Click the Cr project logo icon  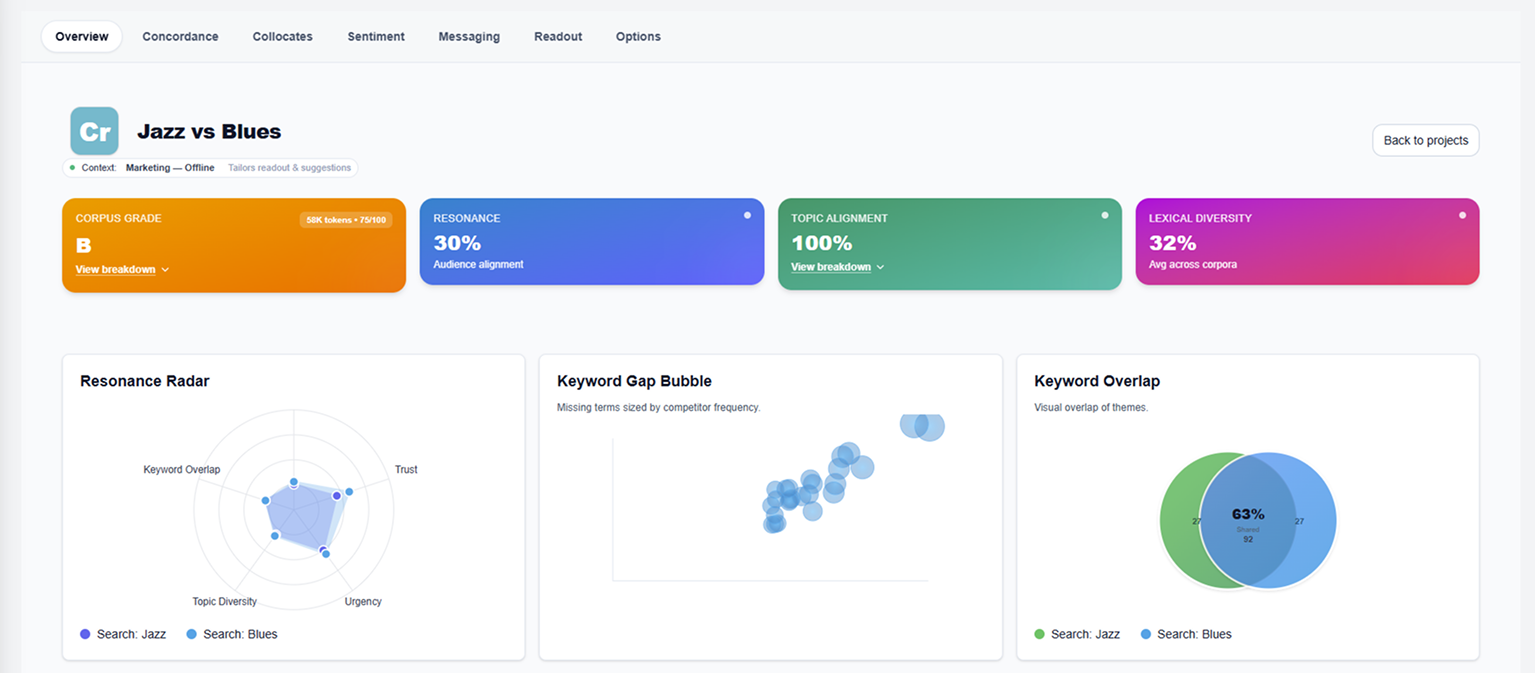94,131
